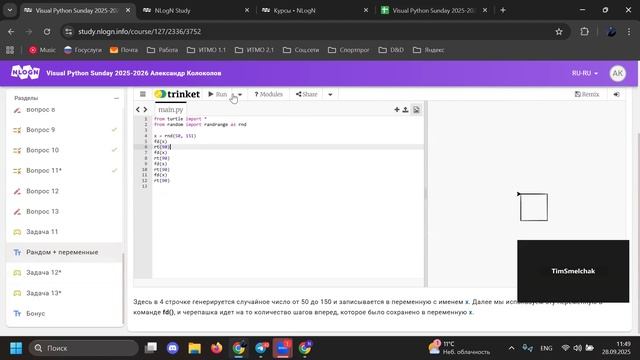This screenshot has width=640, height=360.
Task: Open the volume control in tray
Action: [x=577, y=348]
